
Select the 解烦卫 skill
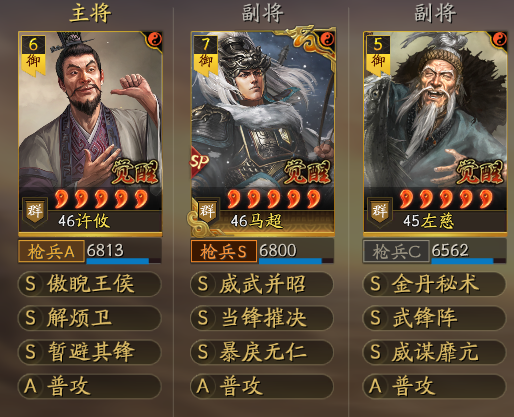[x=89, y=318]
